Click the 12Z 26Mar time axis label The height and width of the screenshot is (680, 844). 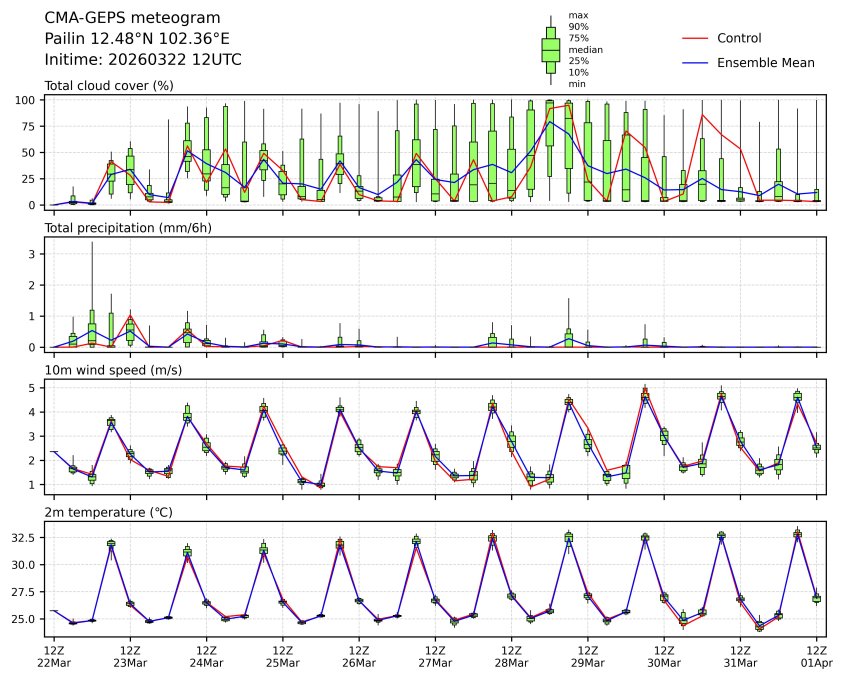coord(359,656)
